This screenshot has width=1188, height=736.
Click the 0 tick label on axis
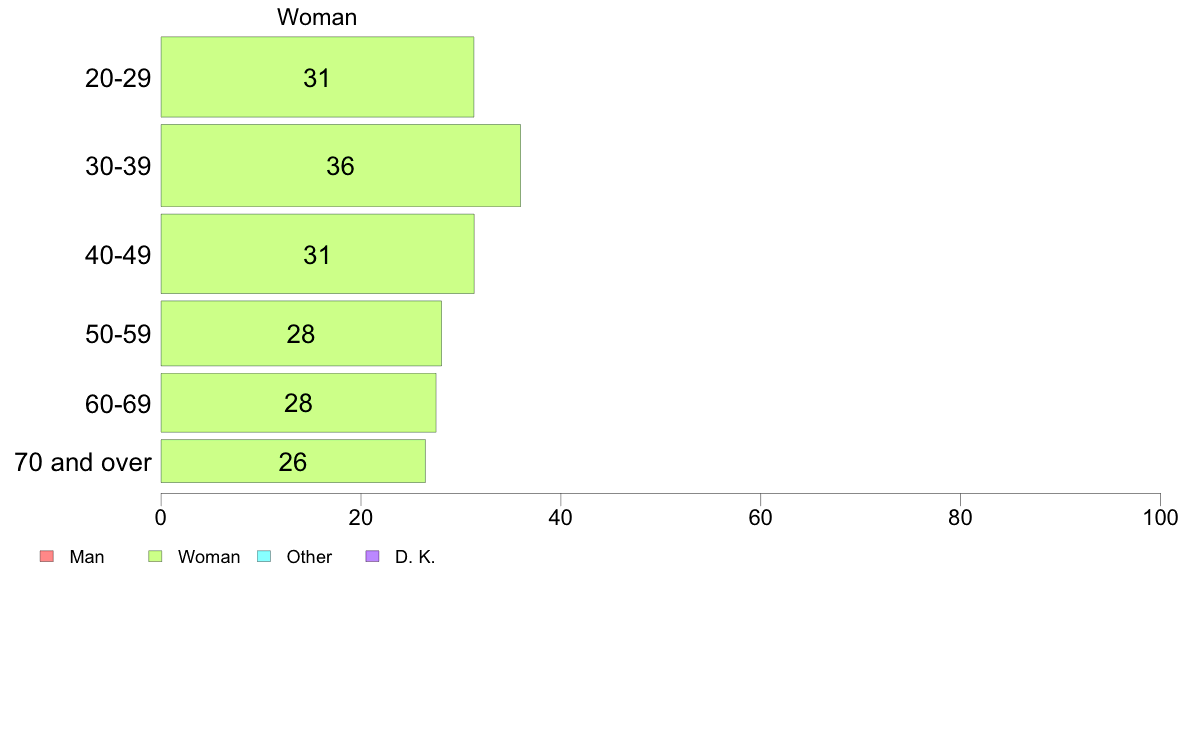coord(161,518)
